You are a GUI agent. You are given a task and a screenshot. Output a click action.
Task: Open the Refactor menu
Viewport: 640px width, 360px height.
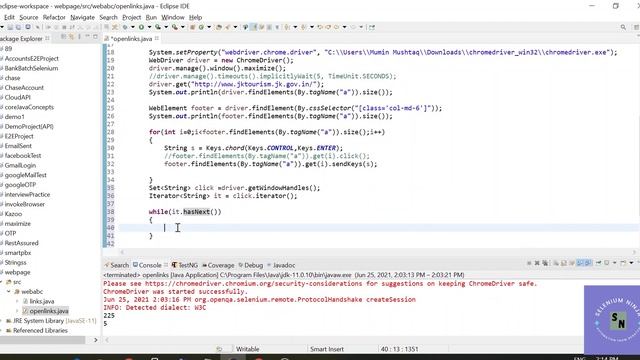pyautogui.click(x=54, y=17)
